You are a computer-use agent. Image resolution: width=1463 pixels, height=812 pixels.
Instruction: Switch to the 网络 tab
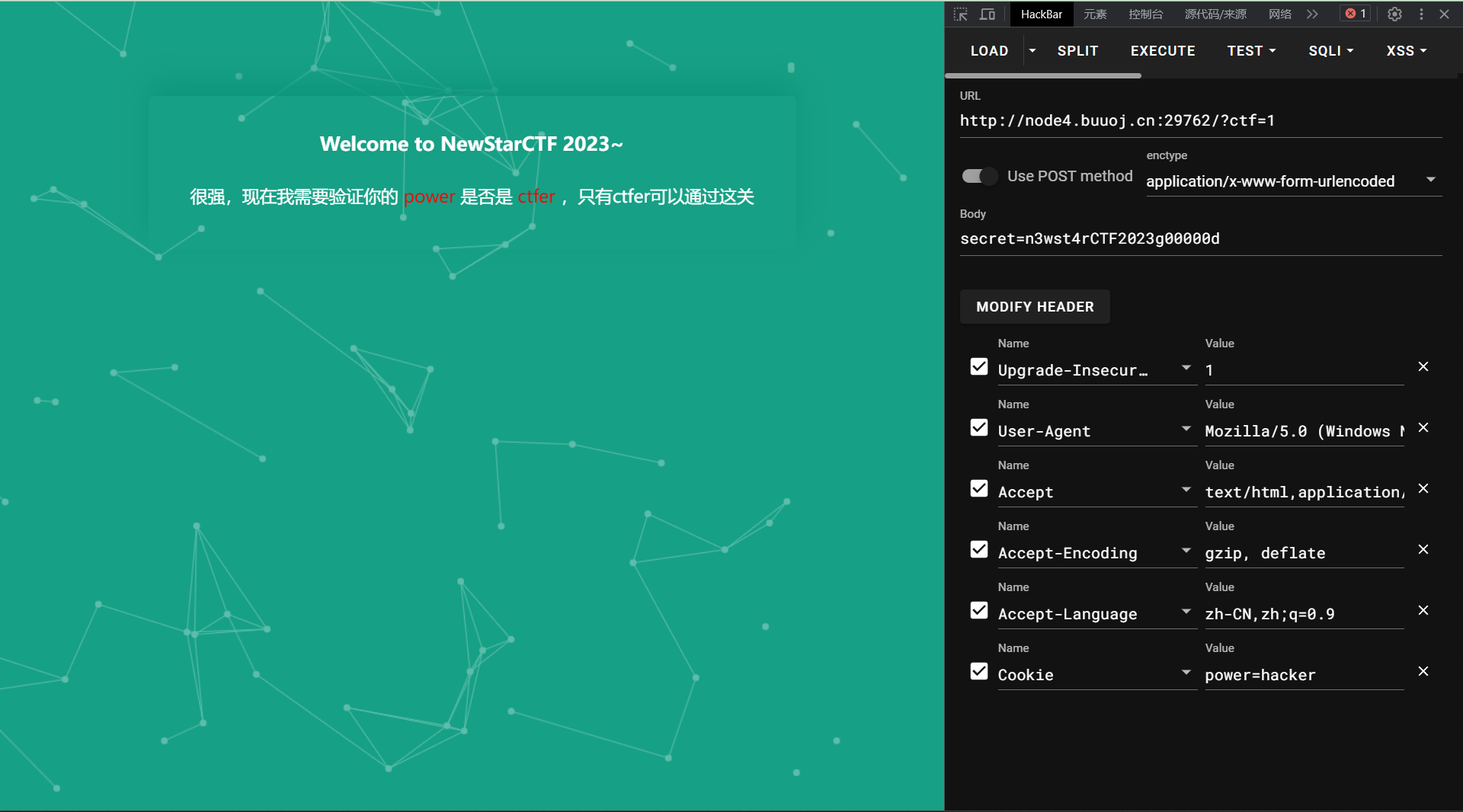tap(1279, 14)
